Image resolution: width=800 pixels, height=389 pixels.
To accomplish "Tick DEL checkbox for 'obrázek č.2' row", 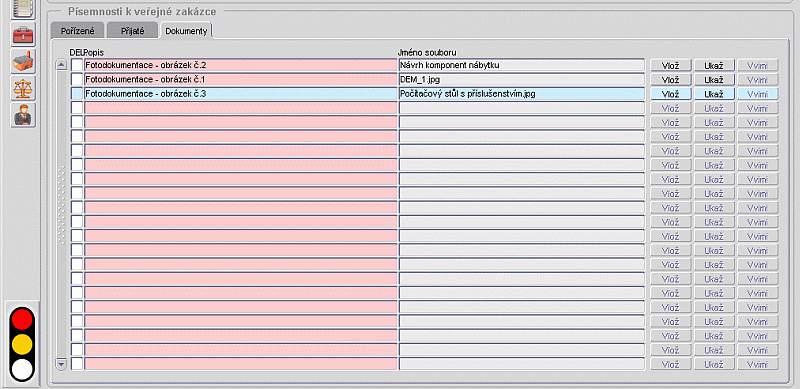I will (77, 65).
